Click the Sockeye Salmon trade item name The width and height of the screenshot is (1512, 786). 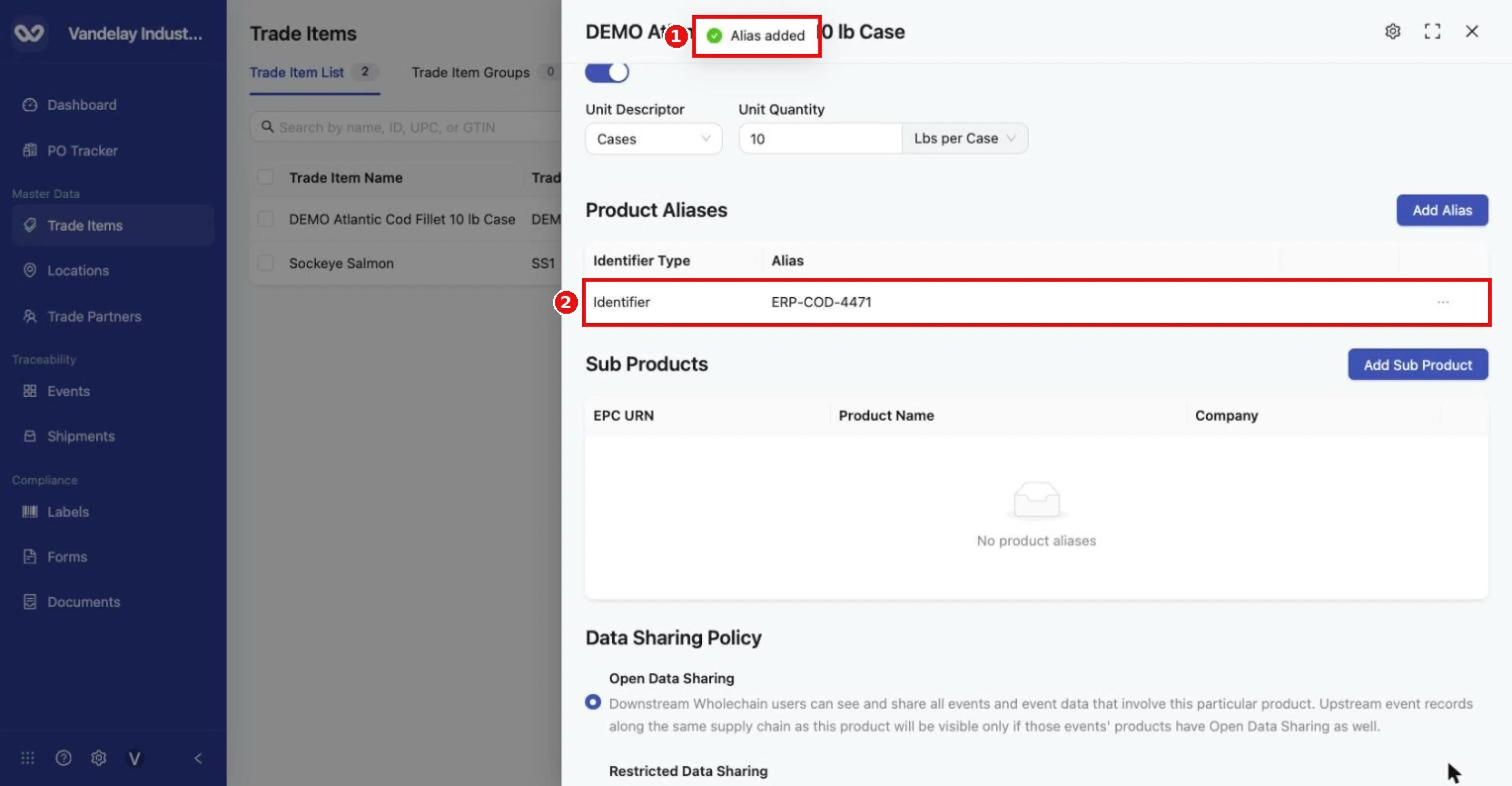point(341,263)
